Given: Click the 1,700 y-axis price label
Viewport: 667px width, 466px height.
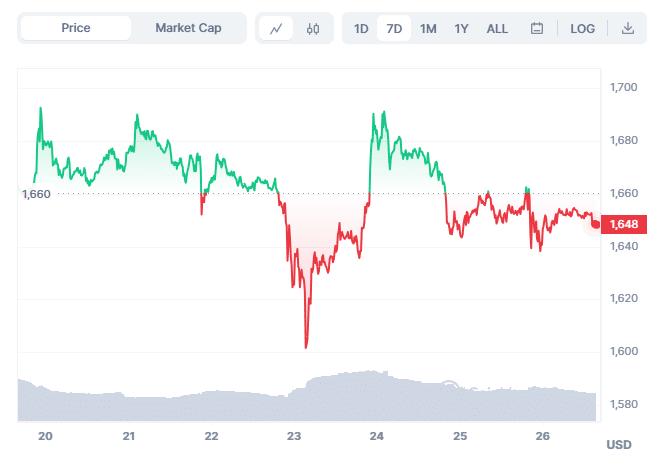Looking at the screenshot, I should click(x=623, y=88).
